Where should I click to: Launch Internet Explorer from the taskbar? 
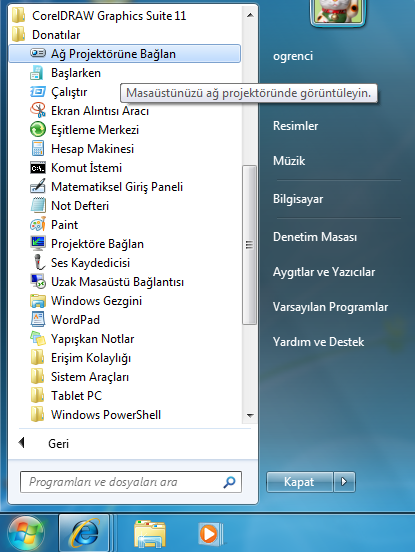84,534
